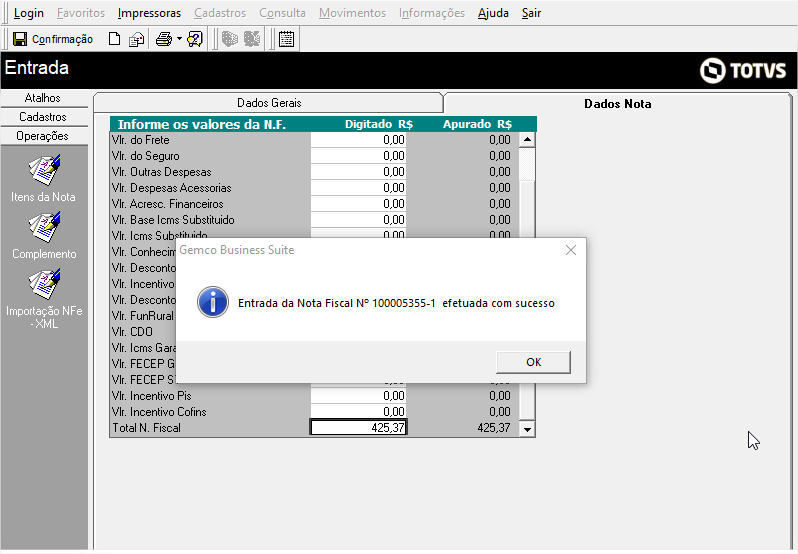
Task: Click Vlr. do Frete Digitado field
Action: [358, 140]
